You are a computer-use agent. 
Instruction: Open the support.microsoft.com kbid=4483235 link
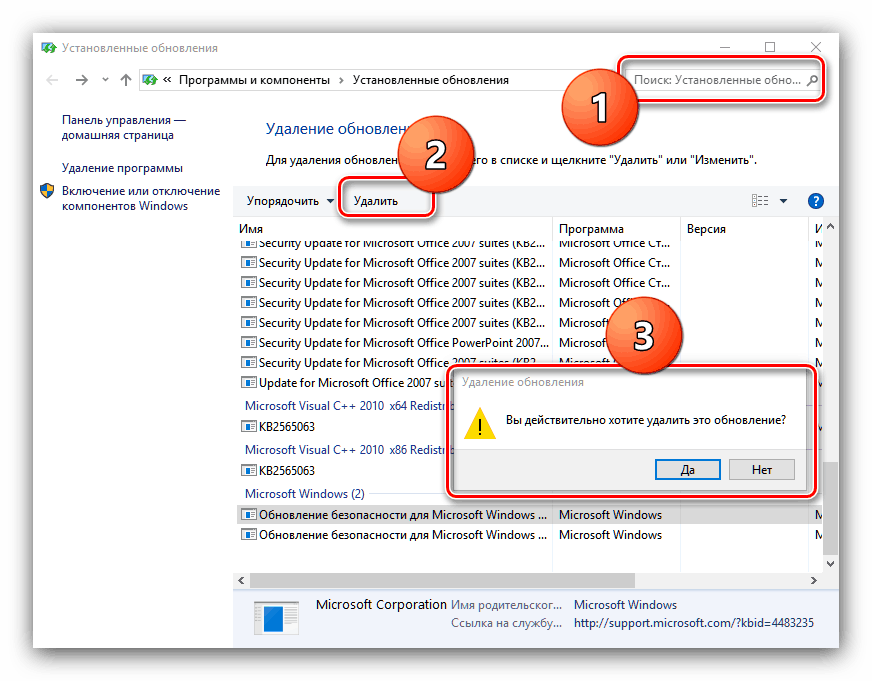coord(693,623)
